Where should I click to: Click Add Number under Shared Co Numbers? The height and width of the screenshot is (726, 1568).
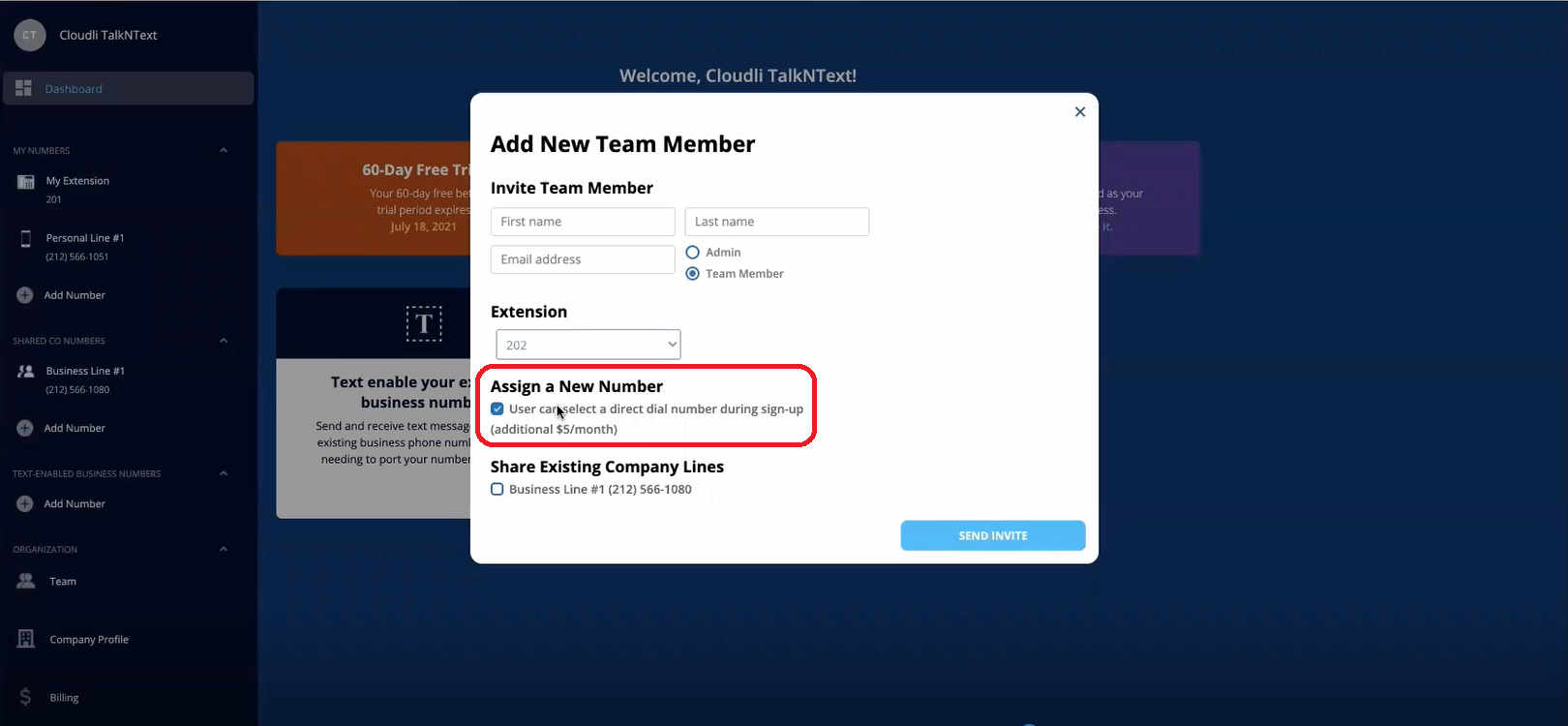click(75, 428)
